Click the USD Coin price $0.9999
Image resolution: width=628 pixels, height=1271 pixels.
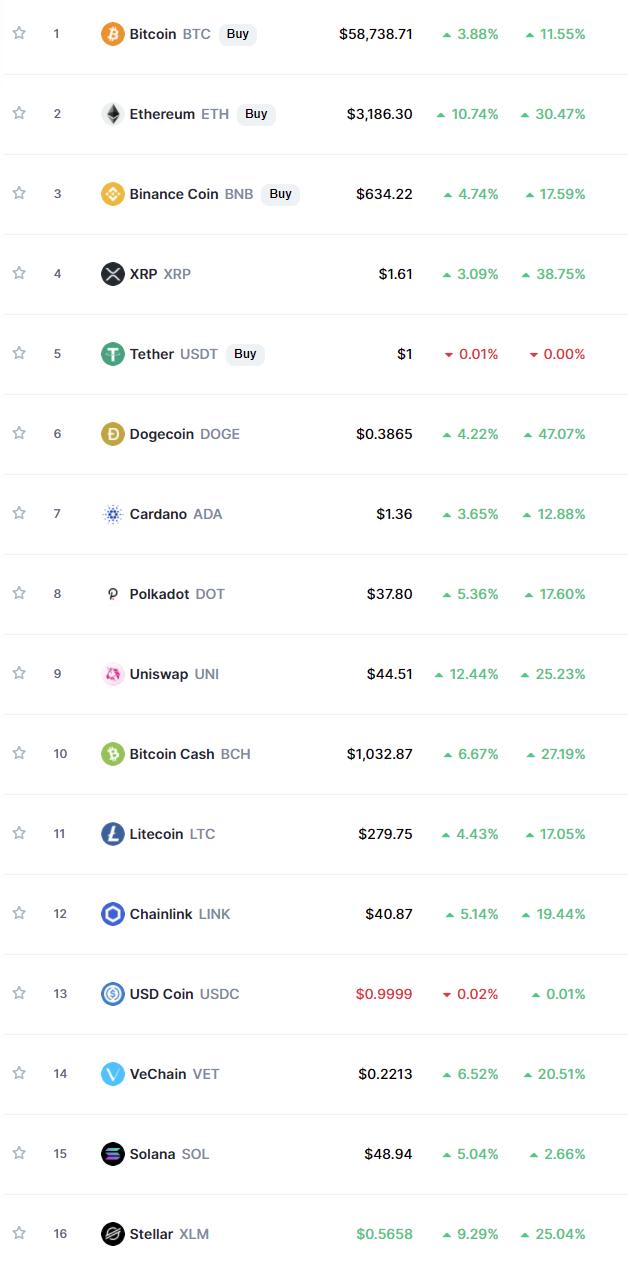pyautogui.click(x=383, y=994)
